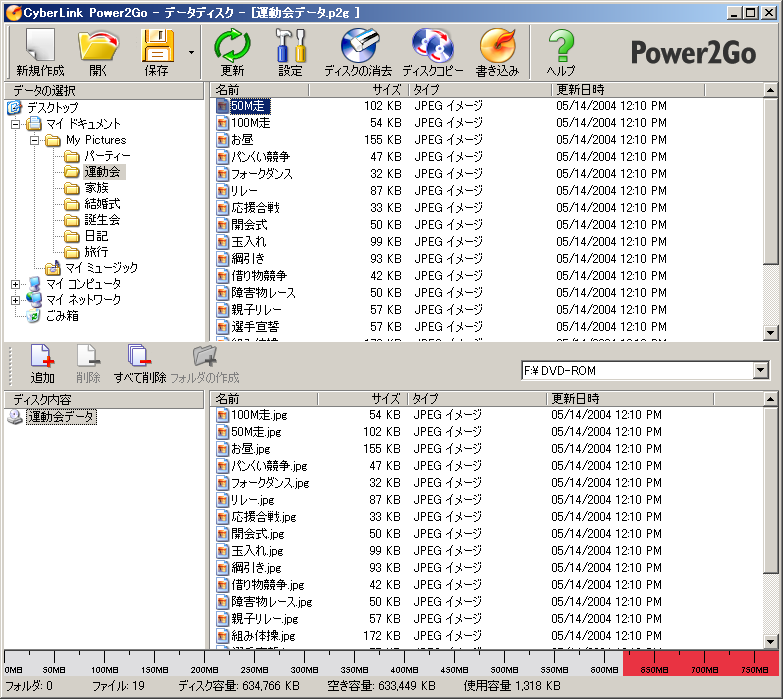
Task: Refresh the view with the 更新 icon
Action: 232,52
